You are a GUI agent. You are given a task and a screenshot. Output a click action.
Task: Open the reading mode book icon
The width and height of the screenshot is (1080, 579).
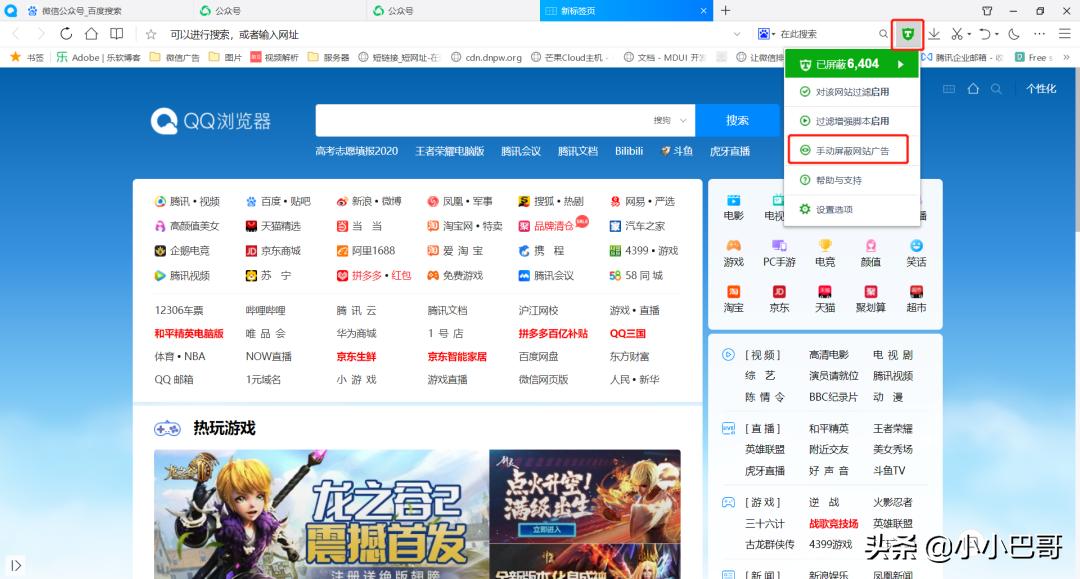pyautogui.click(x=116, y=33)
